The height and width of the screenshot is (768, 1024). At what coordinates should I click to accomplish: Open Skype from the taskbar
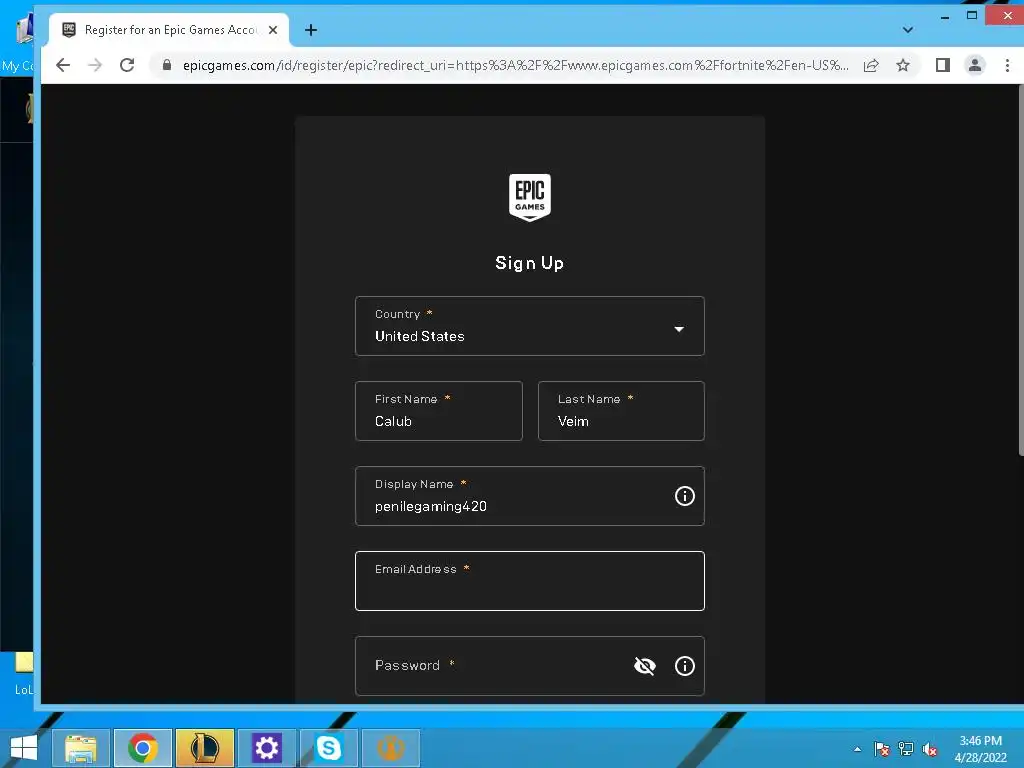click(328, 748)
